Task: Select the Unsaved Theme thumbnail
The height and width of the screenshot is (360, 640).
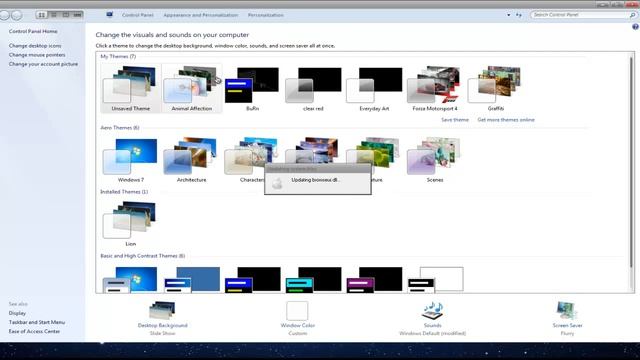Action: coord(131,88)
